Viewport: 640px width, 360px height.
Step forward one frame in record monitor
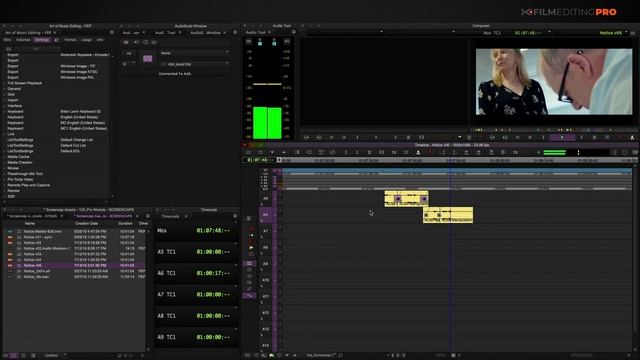pos(530,138)
